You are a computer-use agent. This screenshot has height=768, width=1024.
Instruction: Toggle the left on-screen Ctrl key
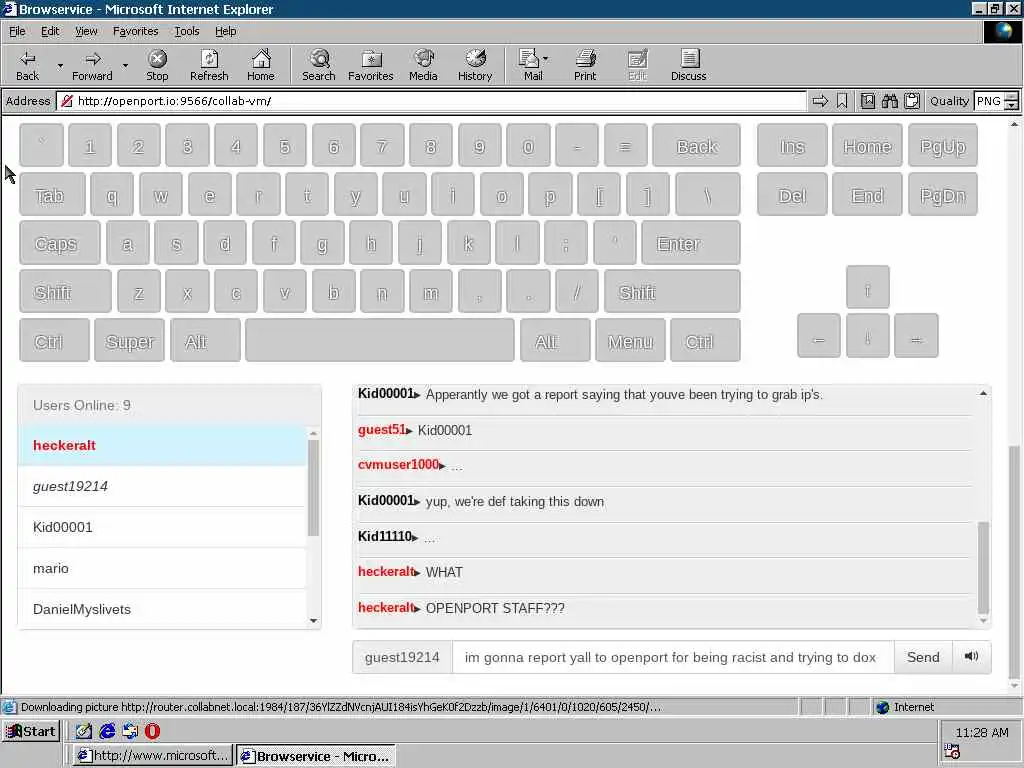pos(54,340)
